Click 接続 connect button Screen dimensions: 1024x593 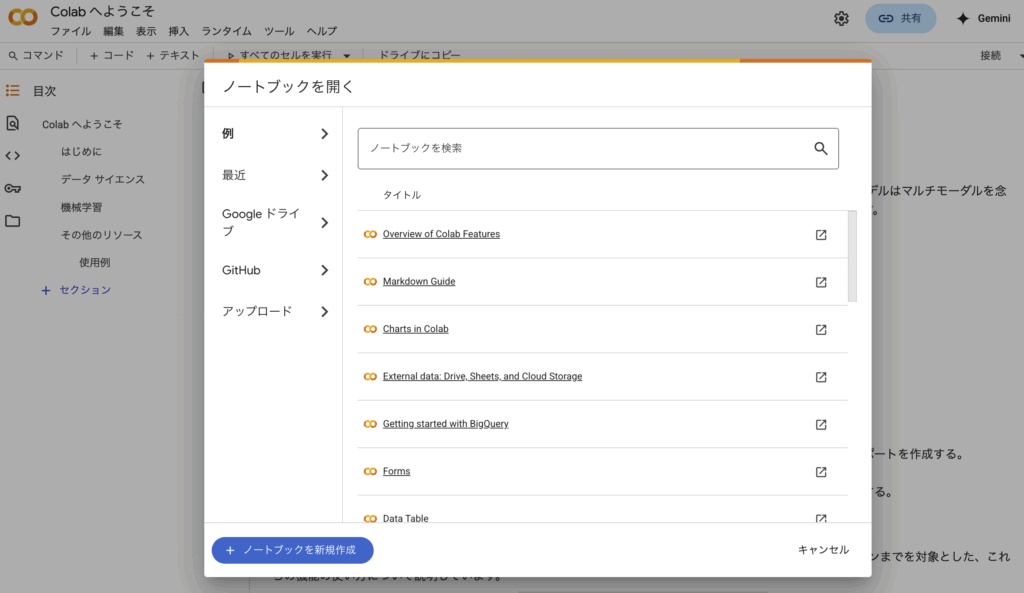click(990, 56)
